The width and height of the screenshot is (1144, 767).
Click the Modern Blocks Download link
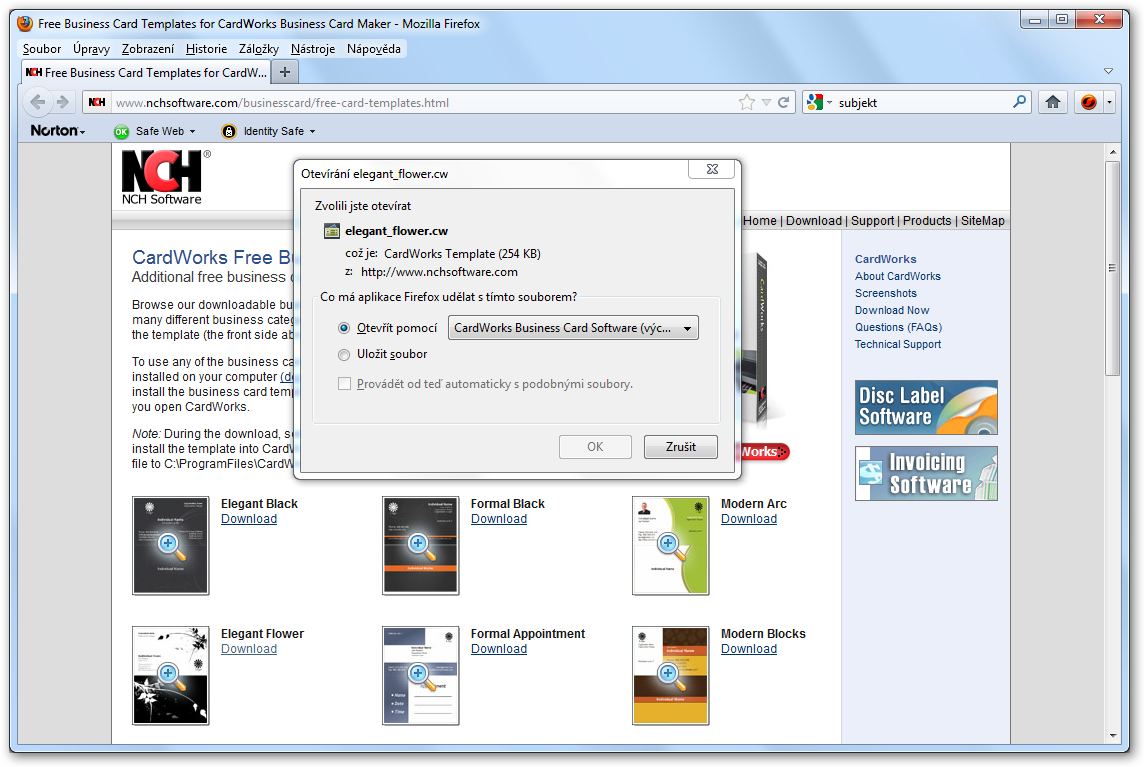click(x=749, y=649)
